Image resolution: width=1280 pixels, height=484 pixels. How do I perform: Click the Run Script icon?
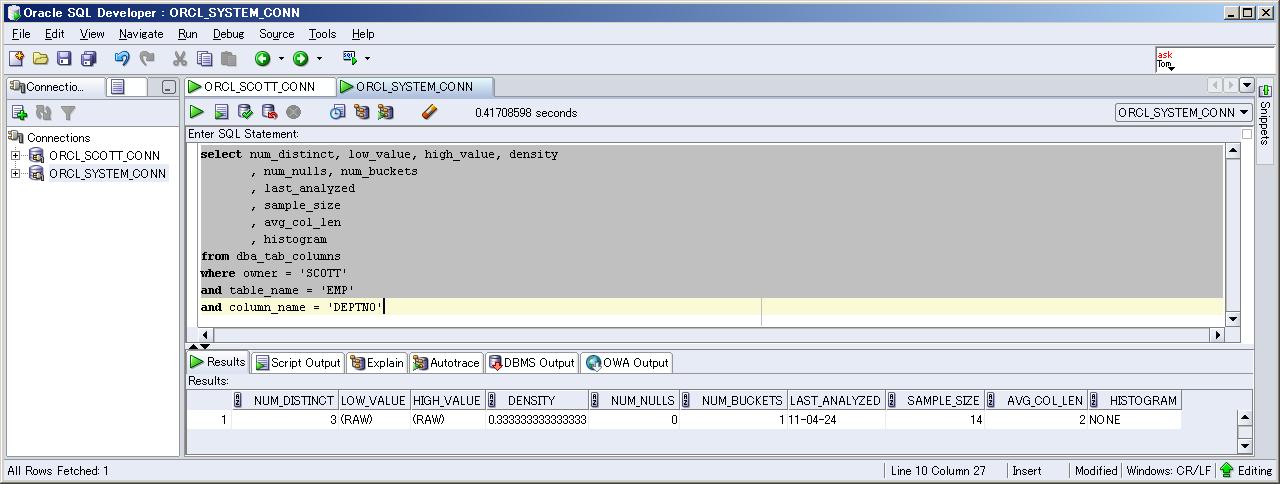click(x=221, y=112)
